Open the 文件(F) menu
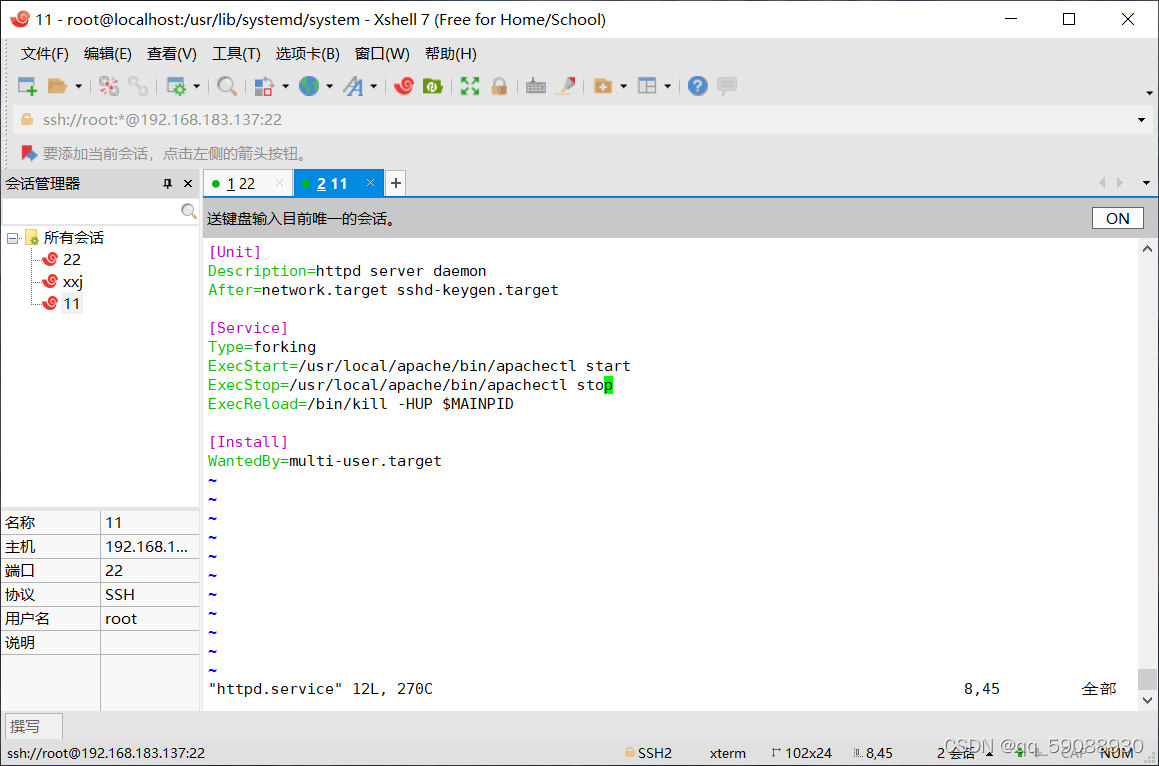Screen dimensions: 1159x766 (44, 54)
